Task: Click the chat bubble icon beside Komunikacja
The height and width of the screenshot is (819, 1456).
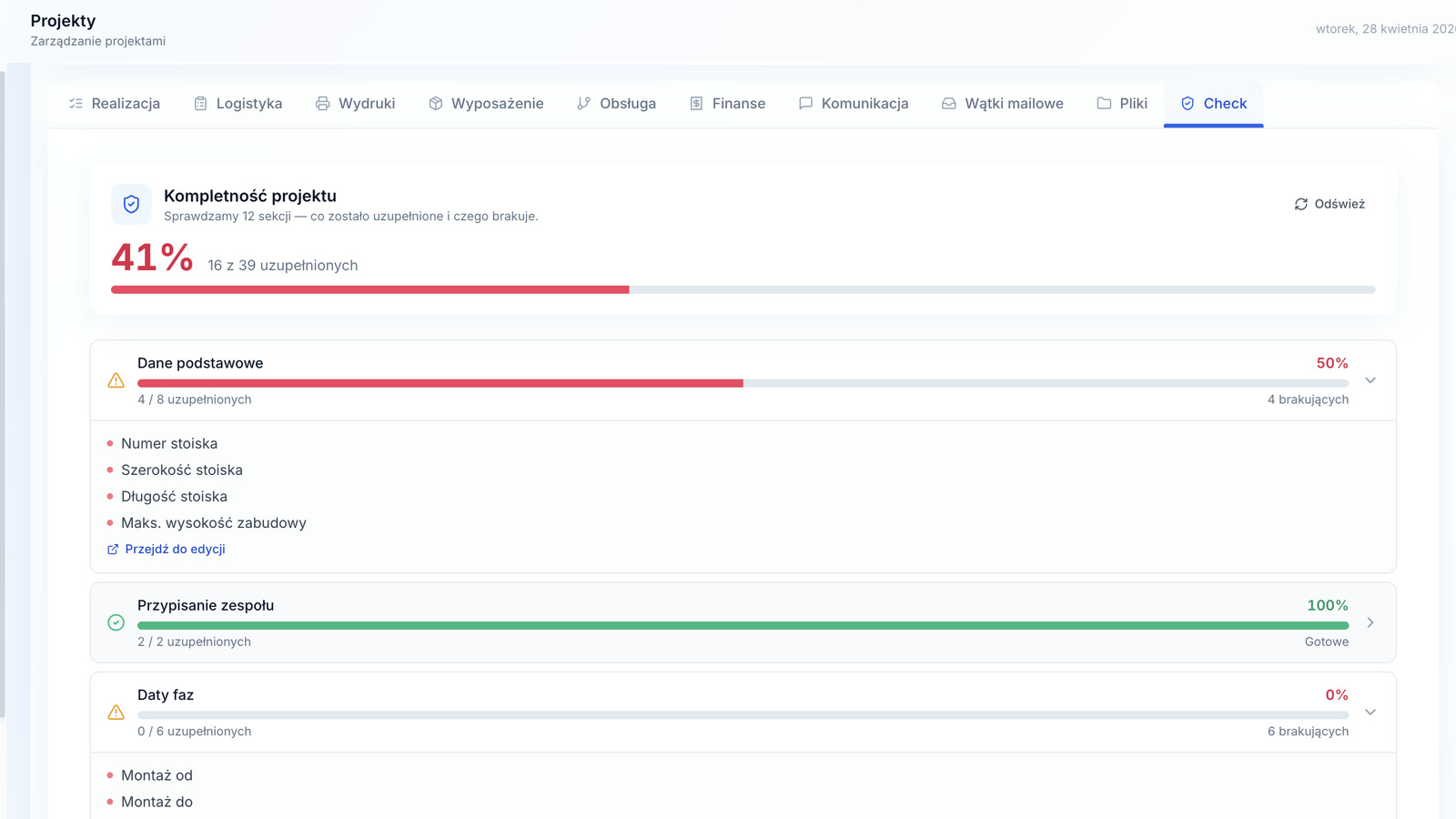Action: [805, 104]
